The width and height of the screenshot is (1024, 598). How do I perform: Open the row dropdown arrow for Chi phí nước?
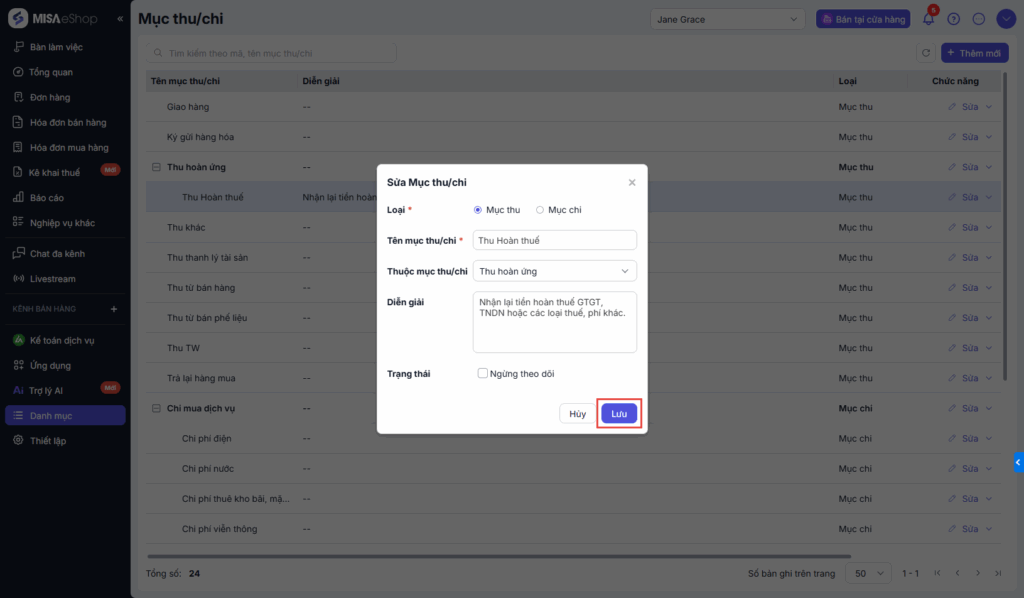coord(989,469)
